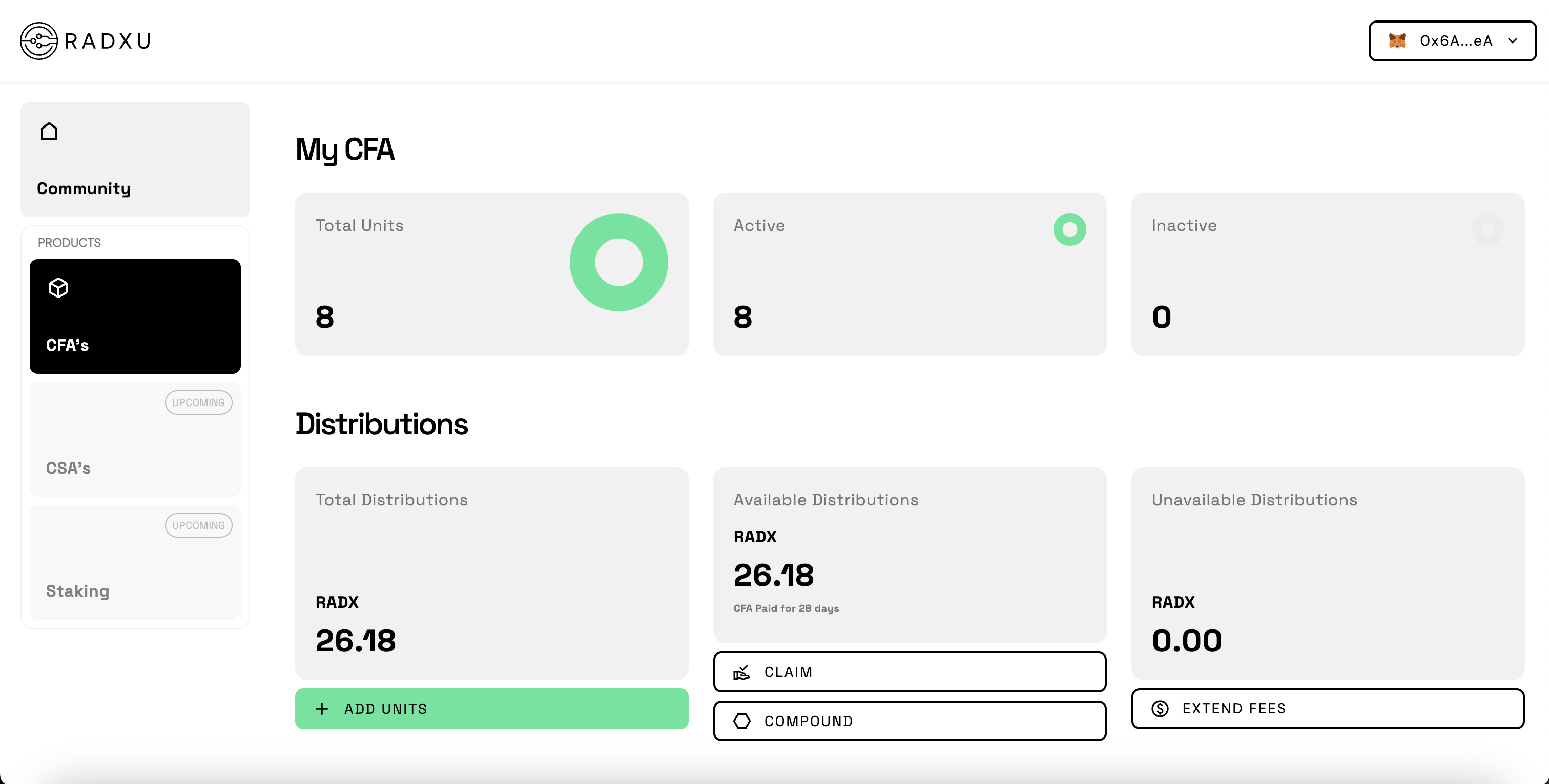Select the home icon in the sidebar
The image size is (1549, 784).
[49, 131]
